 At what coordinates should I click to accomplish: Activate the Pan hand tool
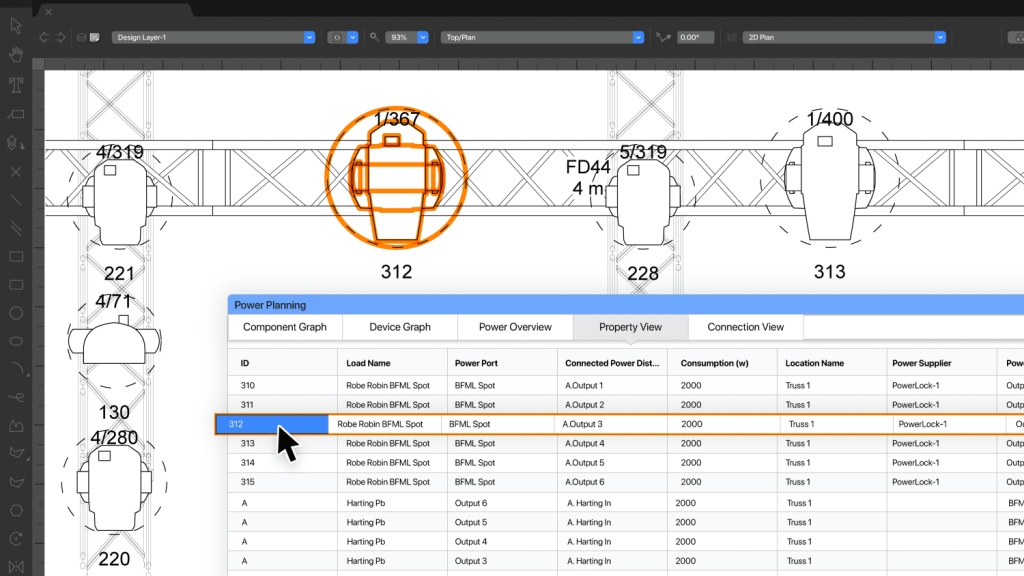[16, 54]
